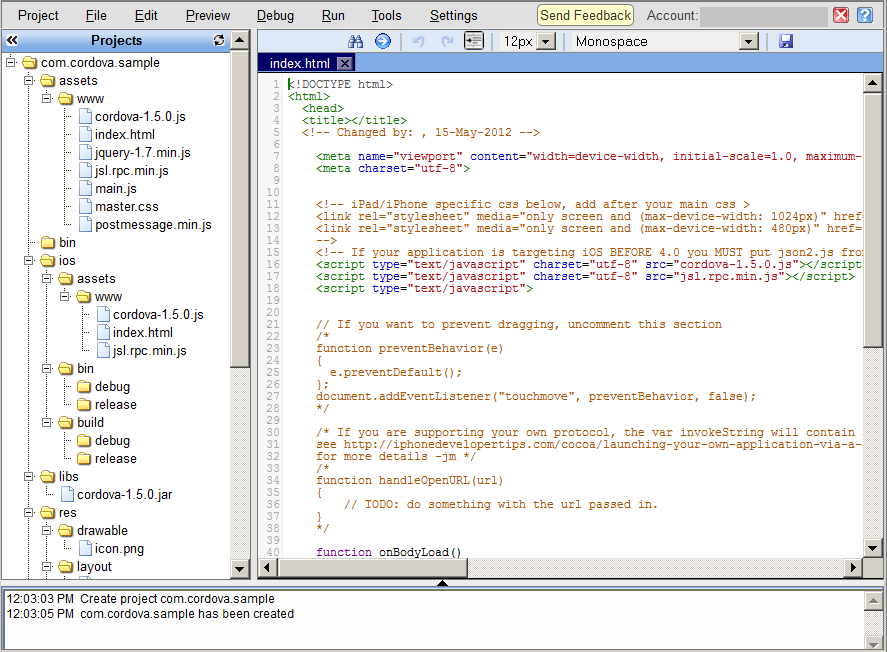This screenshot has height=652, width=887.
Task: Click the editor's vertical scroll-down arrow
Action: (872, 548)
